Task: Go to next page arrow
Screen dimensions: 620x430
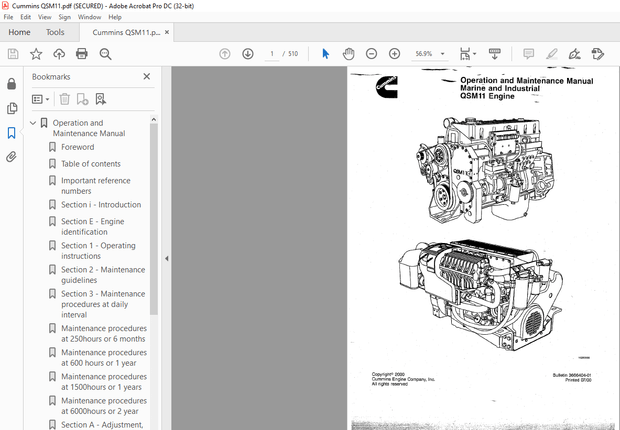Action: coord(248,54)
